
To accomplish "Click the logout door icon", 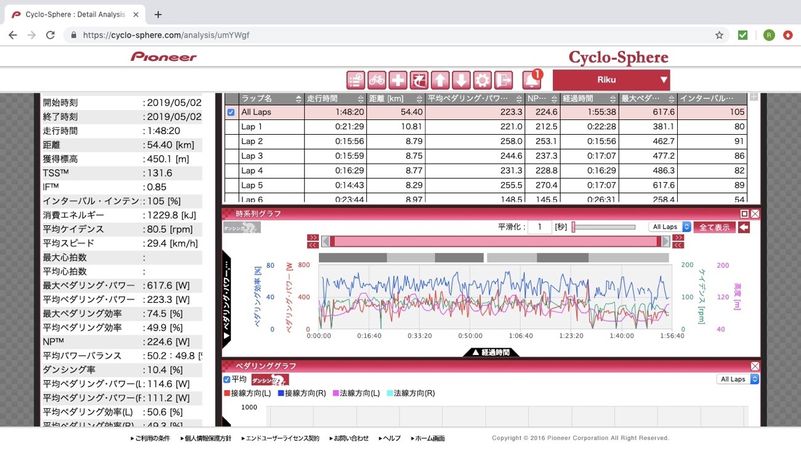I will click(503, 80).
